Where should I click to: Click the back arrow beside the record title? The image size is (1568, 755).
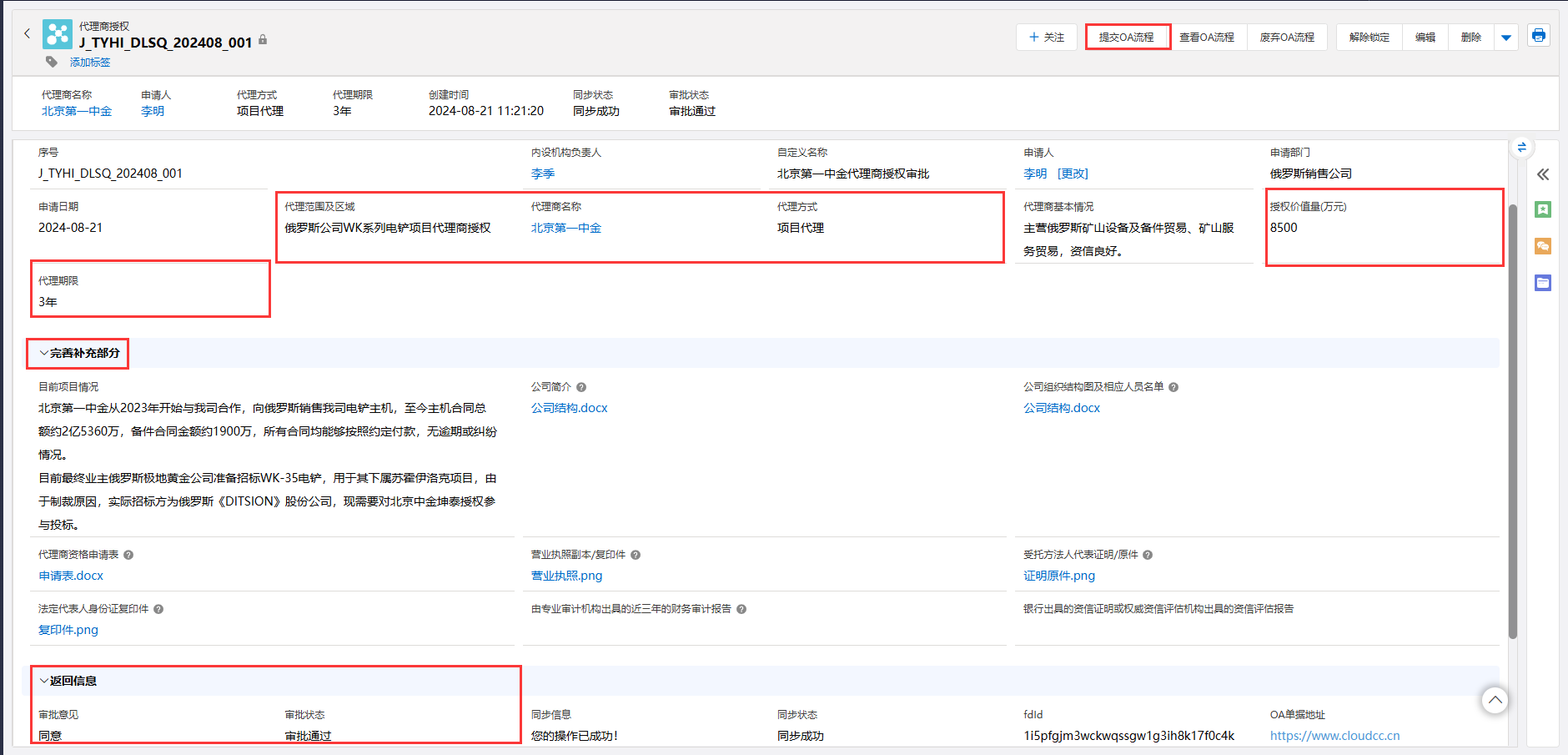pyautogui.click(x=27, y=33)
